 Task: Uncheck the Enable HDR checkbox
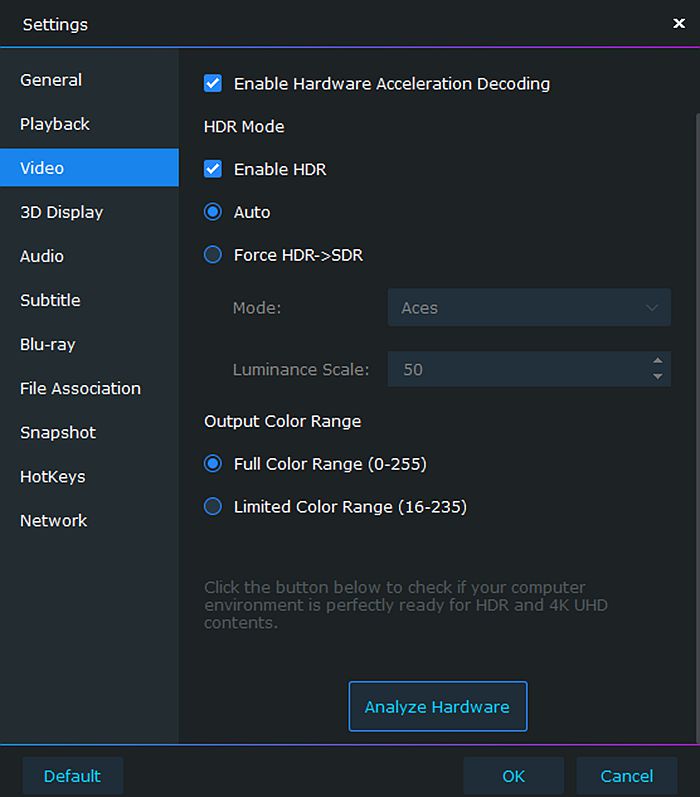tap(212, 169)
